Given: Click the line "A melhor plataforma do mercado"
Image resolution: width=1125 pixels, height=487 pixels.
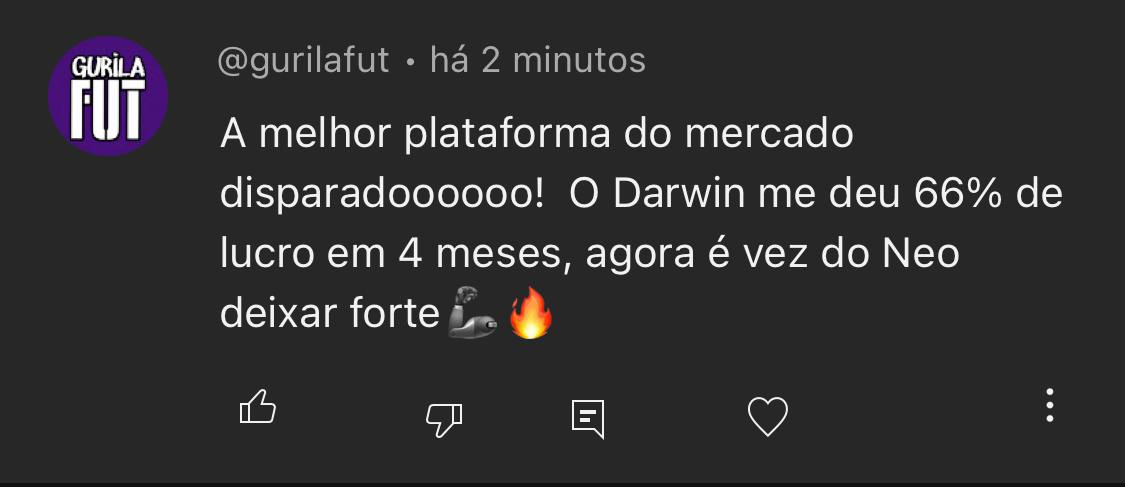Looking at the screenshot, I should pyautogui.click(x=537, y=136).
